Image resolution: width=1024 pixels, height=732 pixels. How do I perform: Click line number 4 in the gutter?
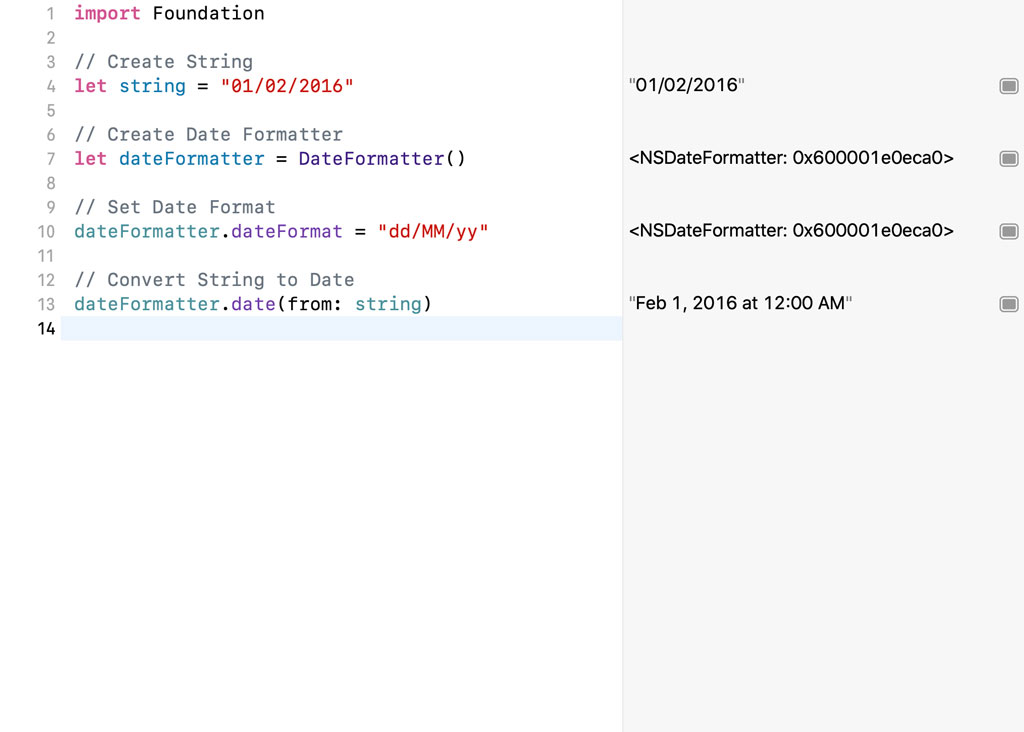pos(50,86)
